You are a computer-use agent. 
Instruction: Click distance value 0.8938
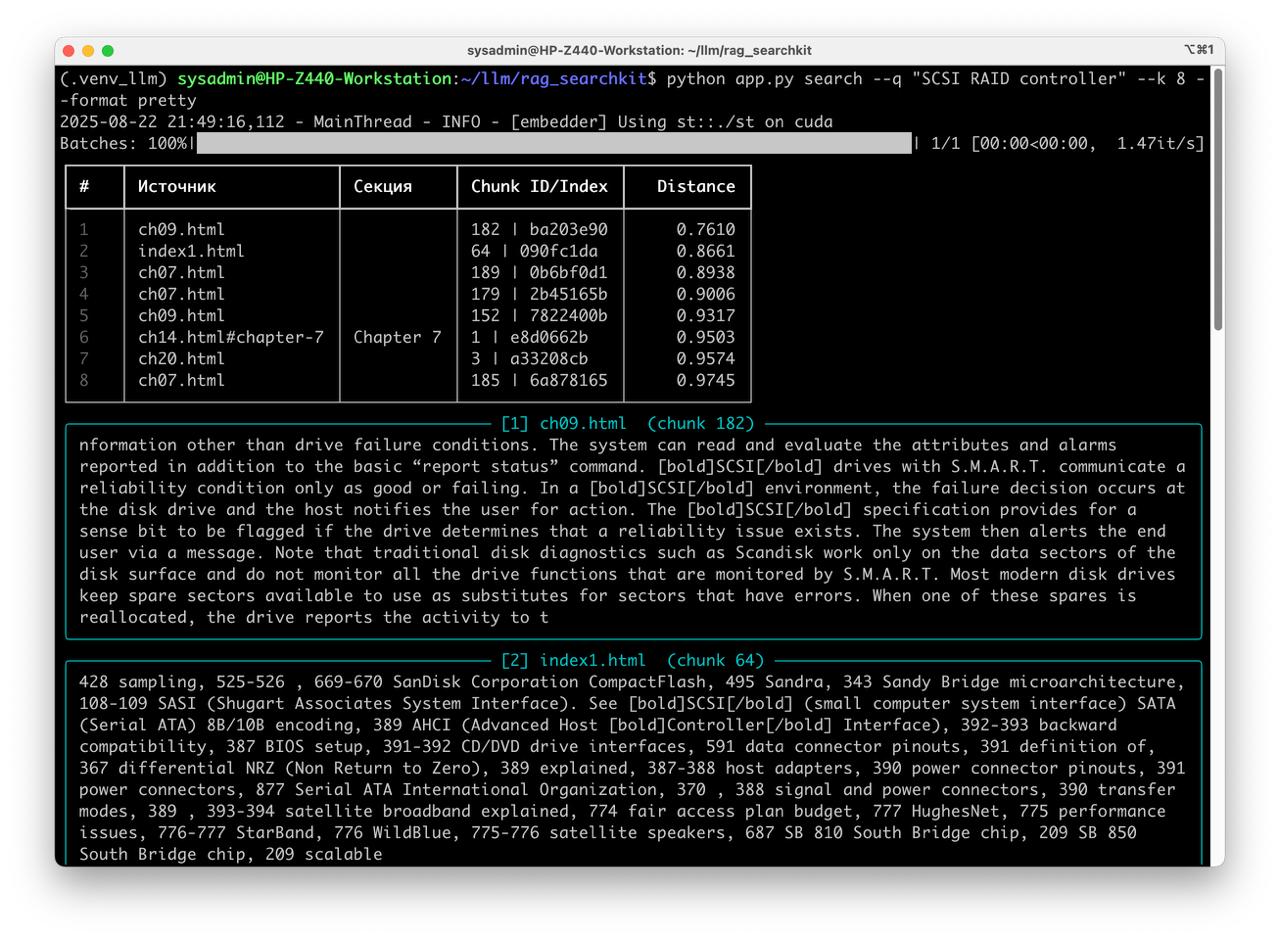[x=706, y=272]
